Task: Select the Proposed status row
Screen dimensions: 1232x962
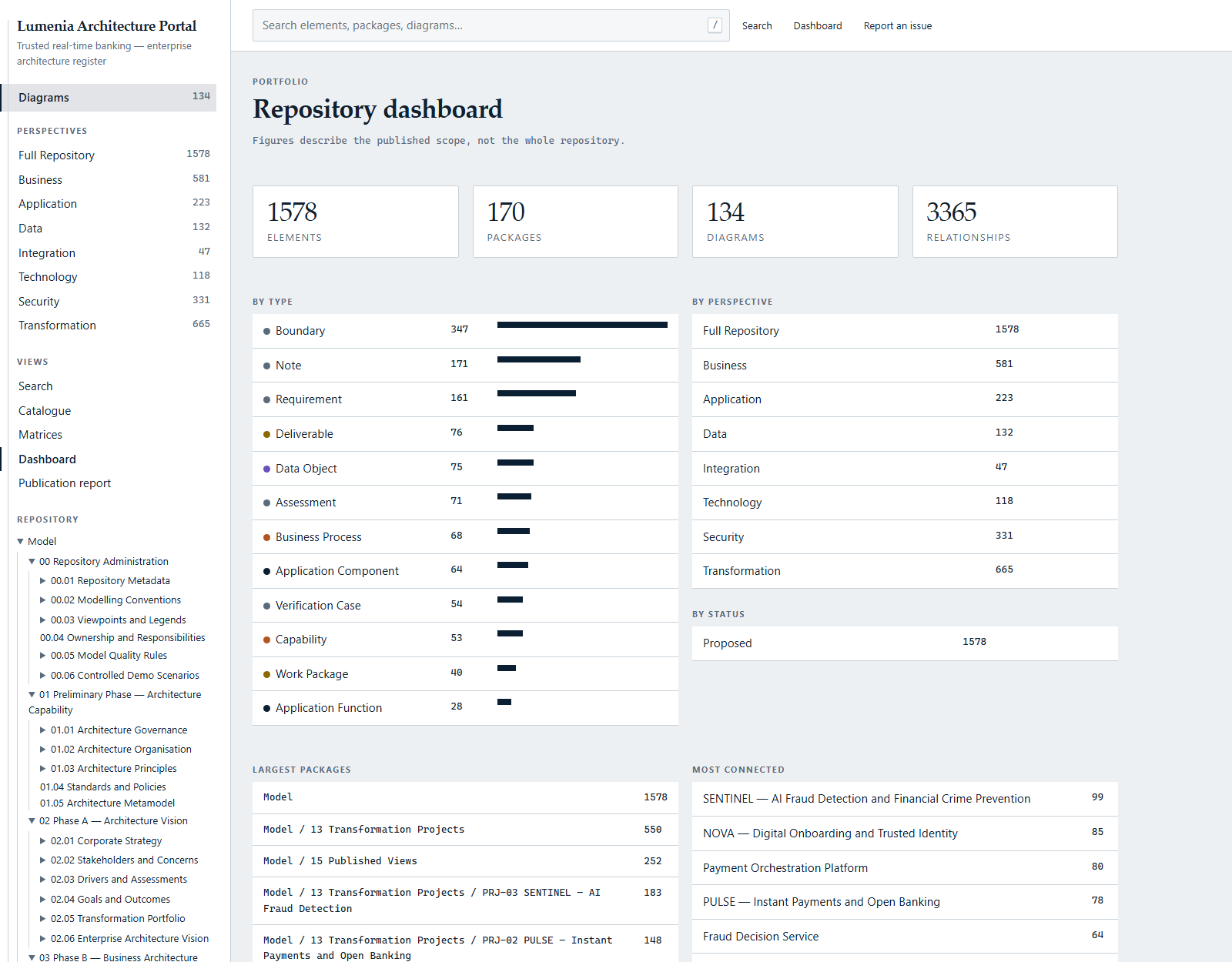Action: click(905, 643)
